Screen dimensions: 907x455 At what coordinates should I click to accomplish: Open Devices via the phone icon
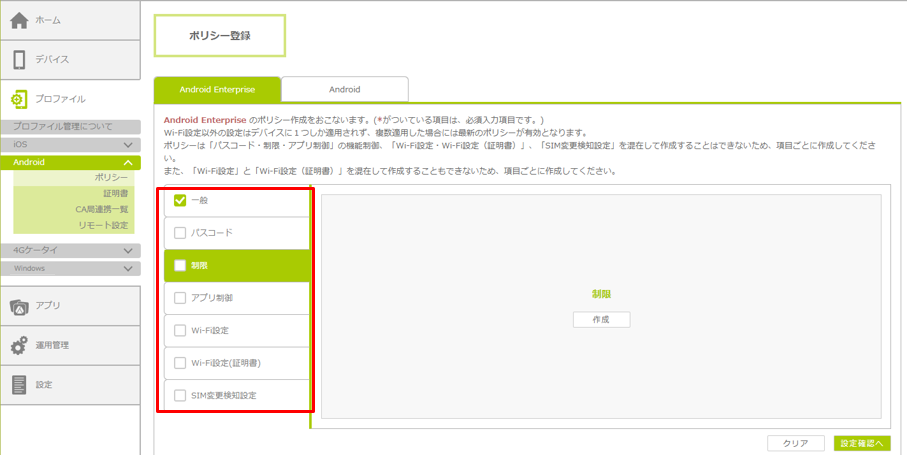(x=19, y=60)
